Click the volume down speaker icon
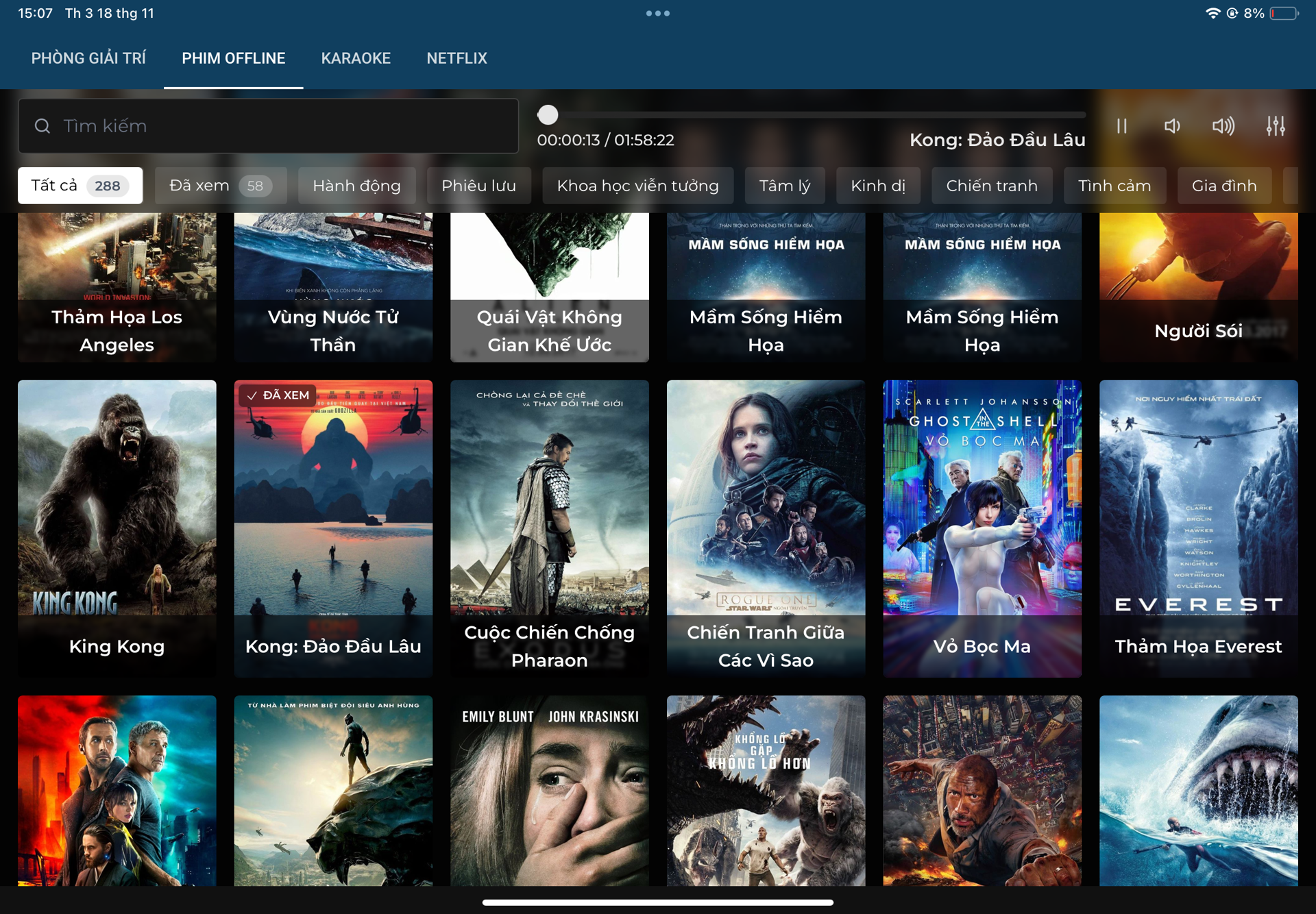 tap(1172, 126)
